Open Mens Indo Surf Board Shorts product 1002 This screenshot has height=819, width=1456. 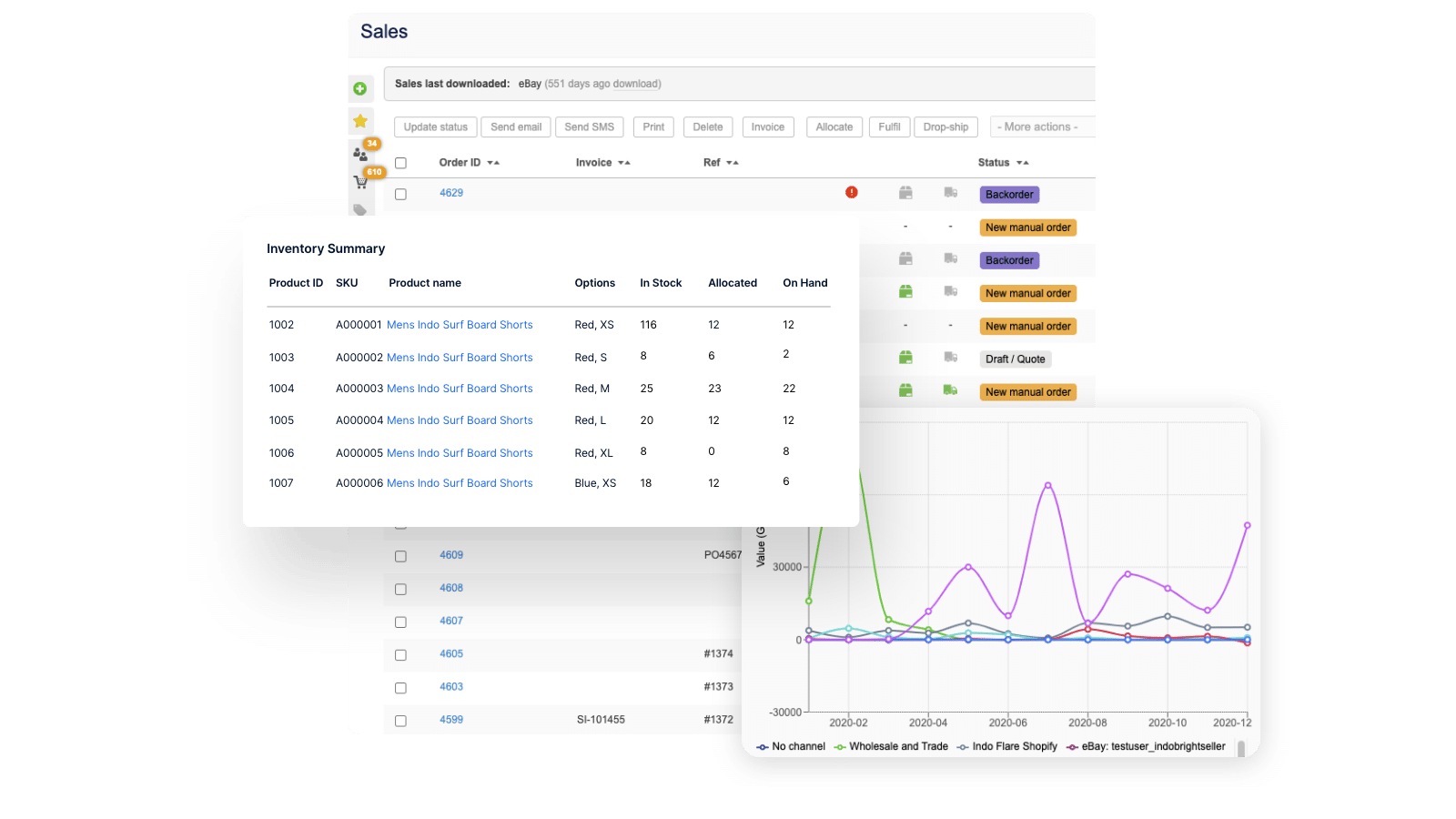(x=460, y=325)
